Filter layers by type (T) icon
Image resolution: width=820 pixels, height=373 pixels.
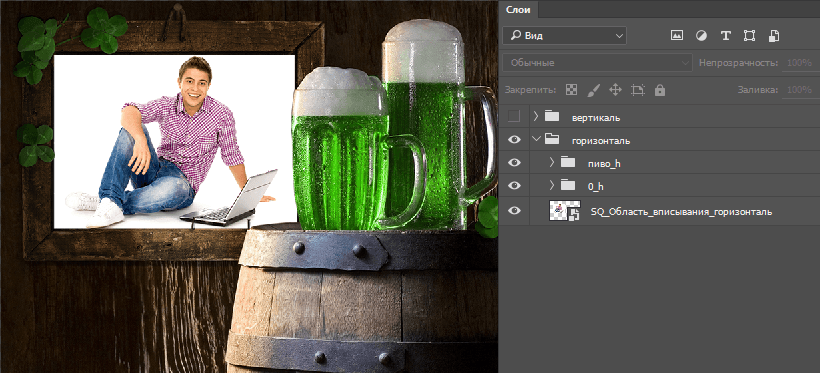(x=725, y=36)
